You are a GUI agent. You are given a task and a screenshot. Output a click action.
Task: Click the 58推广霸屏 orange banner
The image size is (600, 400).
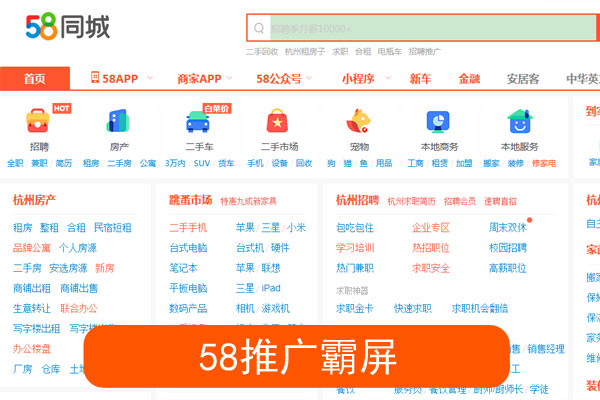[297, 356]
